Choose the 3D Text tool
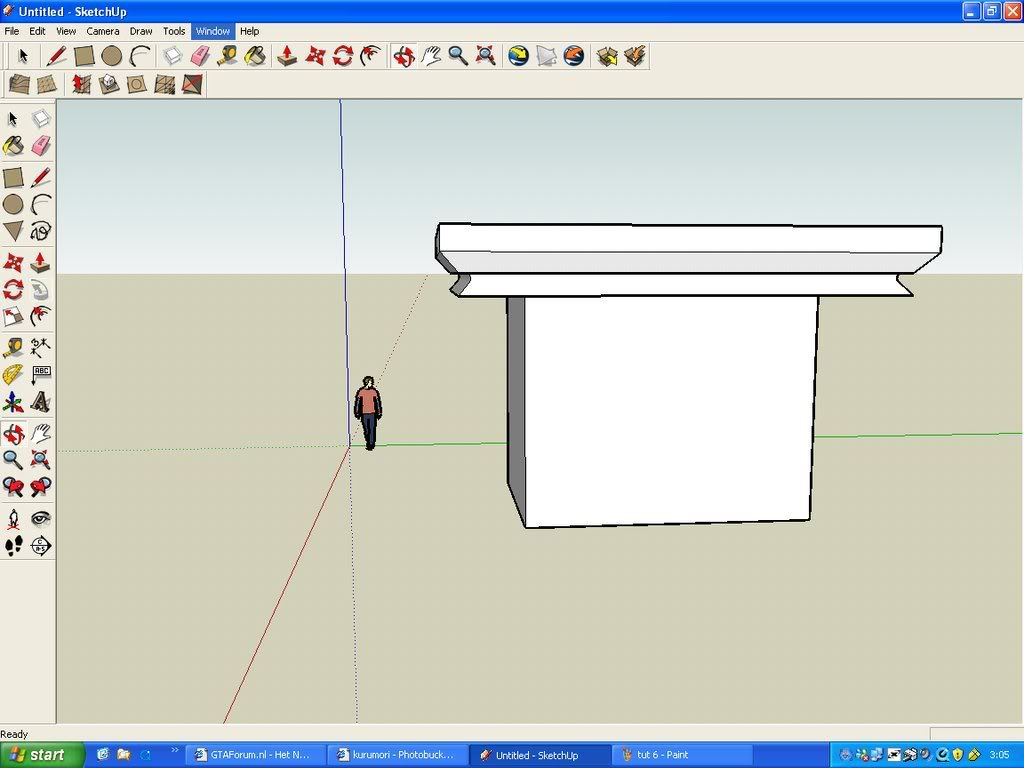1024x768 pixels. (x=40, y=402)
